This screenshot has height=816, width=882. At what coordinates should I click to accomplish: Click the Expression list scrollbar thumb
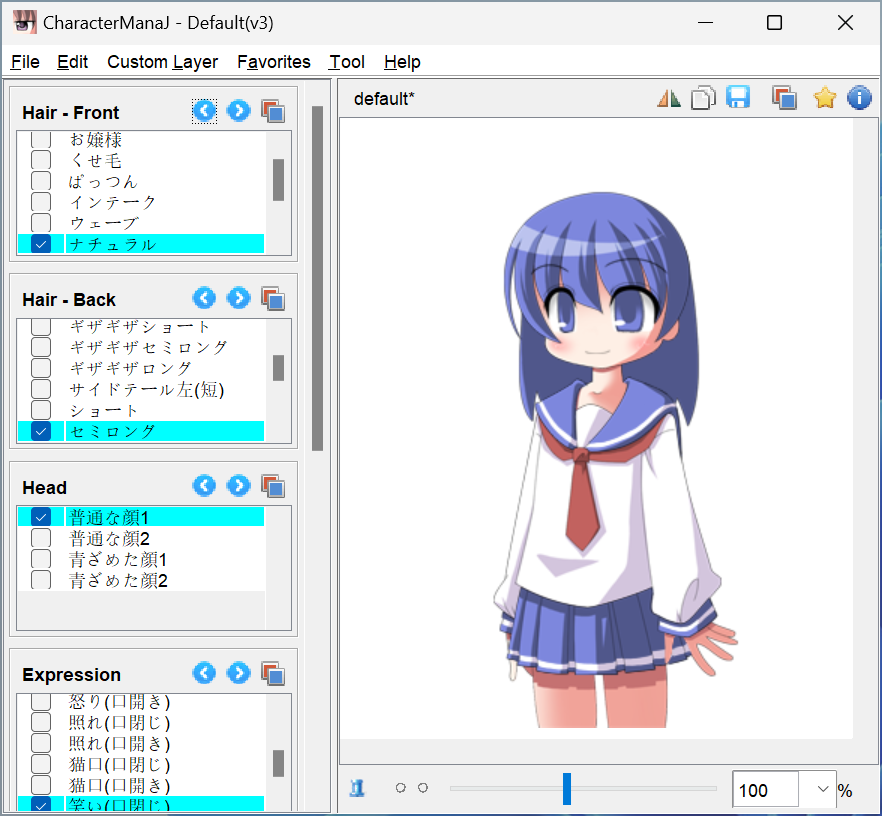278,763
